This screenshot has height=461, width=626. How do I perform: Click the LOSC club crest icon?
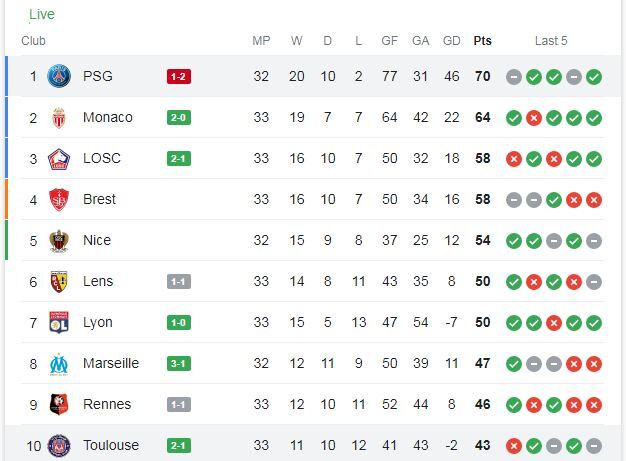(x=60, y=158)
